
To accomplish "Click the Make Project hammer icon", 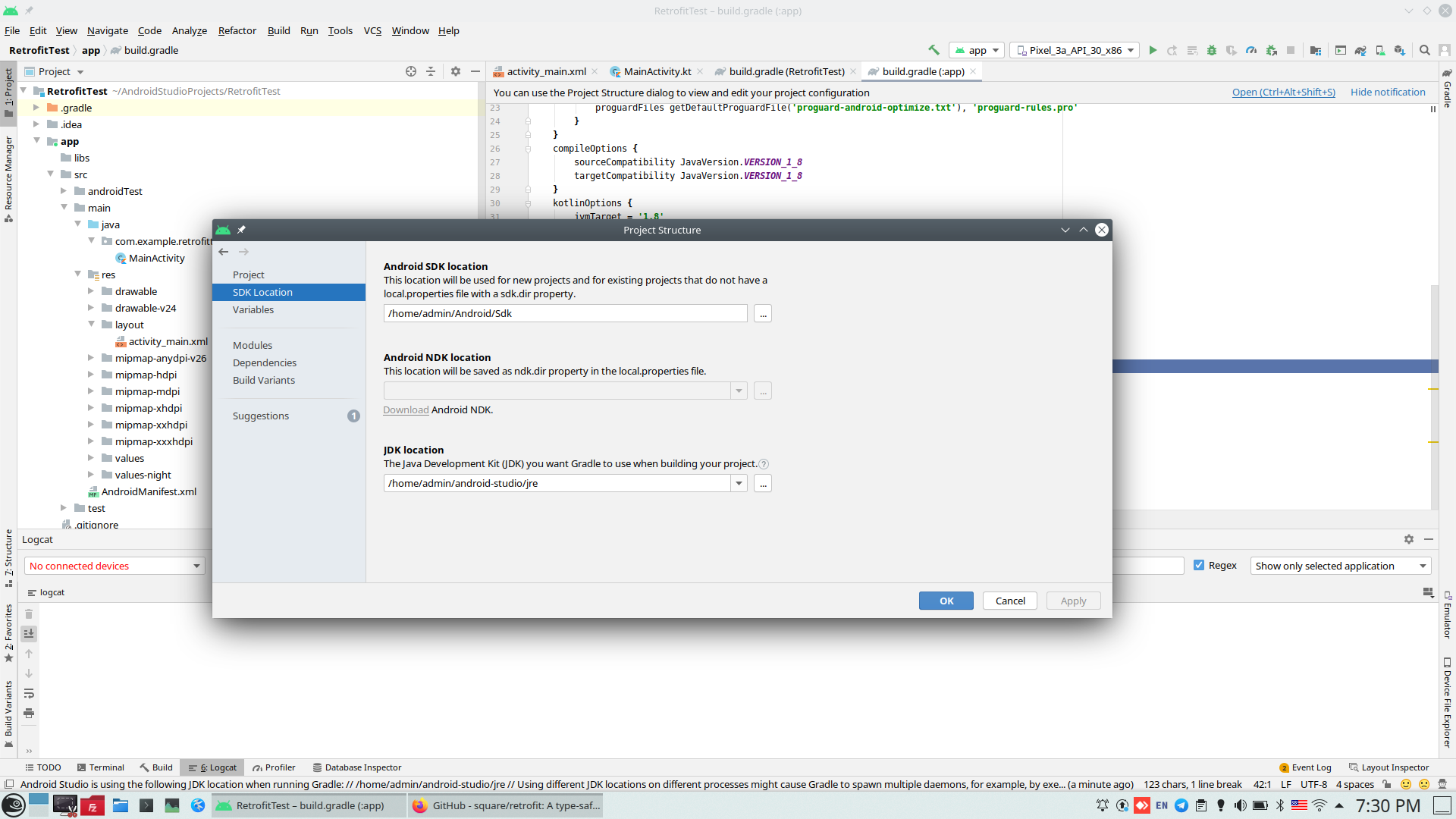I will coord(934,50).
